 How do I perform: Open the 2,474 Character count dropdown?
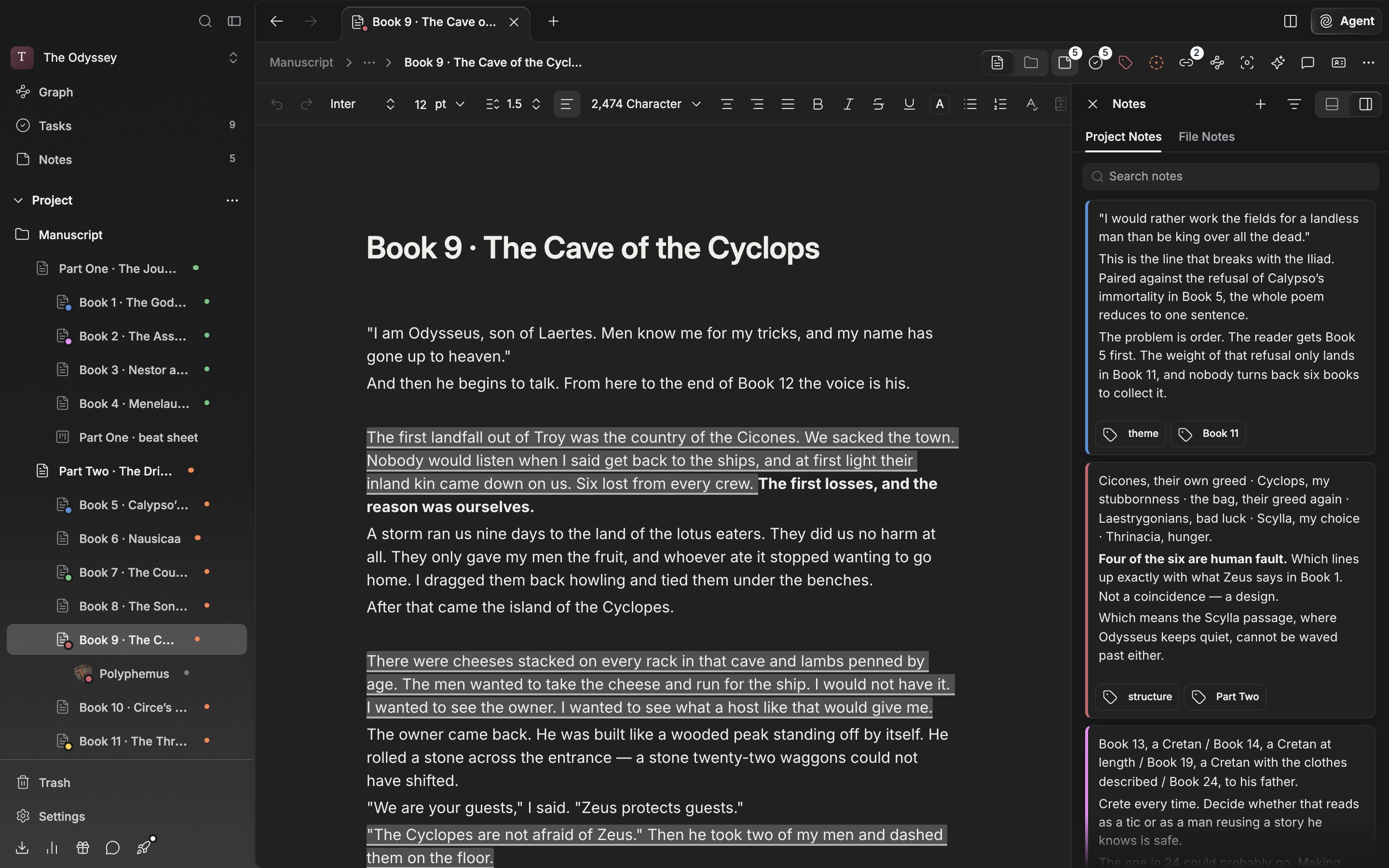(x=646, y=104)
